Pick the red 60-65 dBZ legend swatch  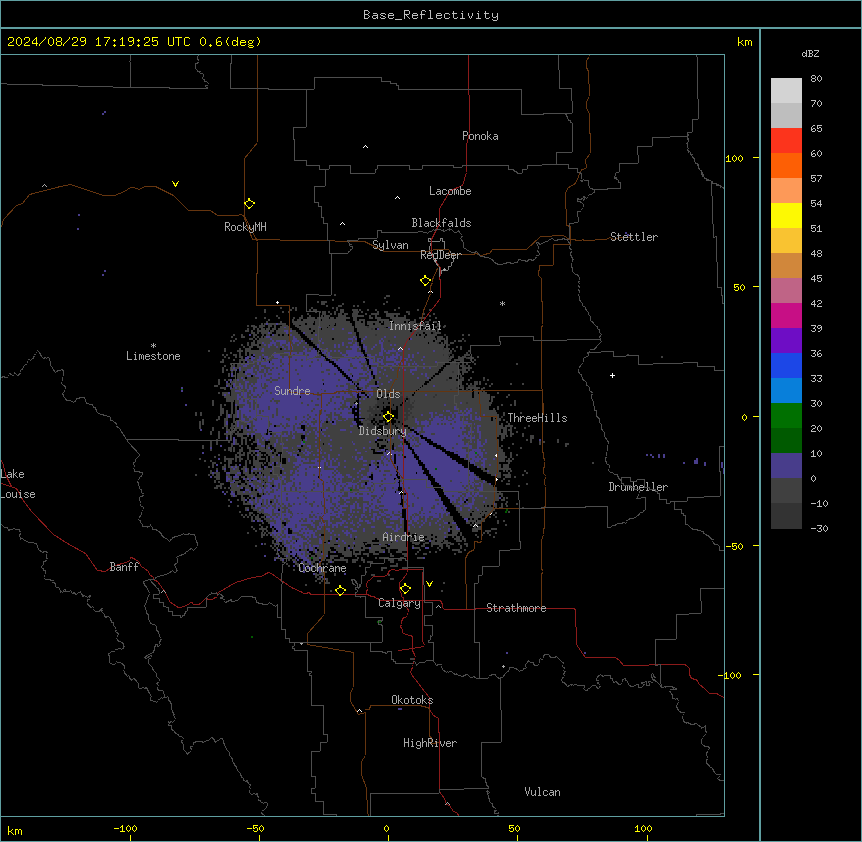pyautogui.click(x=786, y=141)
